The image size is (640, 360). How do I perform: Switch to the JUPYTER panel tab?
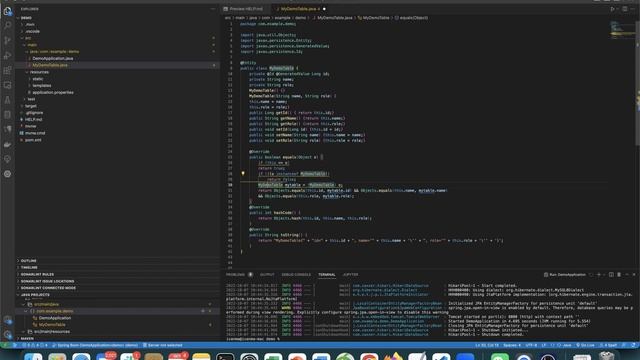coord(350,275)
